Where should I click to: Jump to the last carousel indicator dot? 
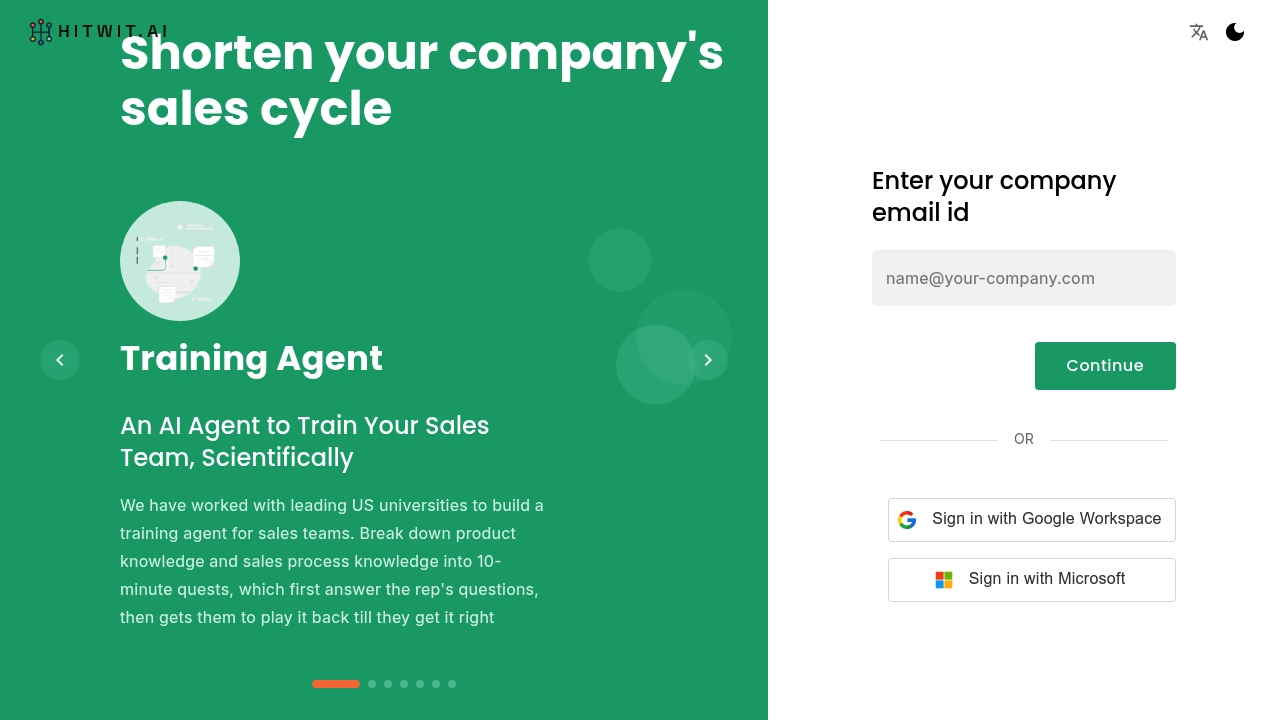point(452,684)
